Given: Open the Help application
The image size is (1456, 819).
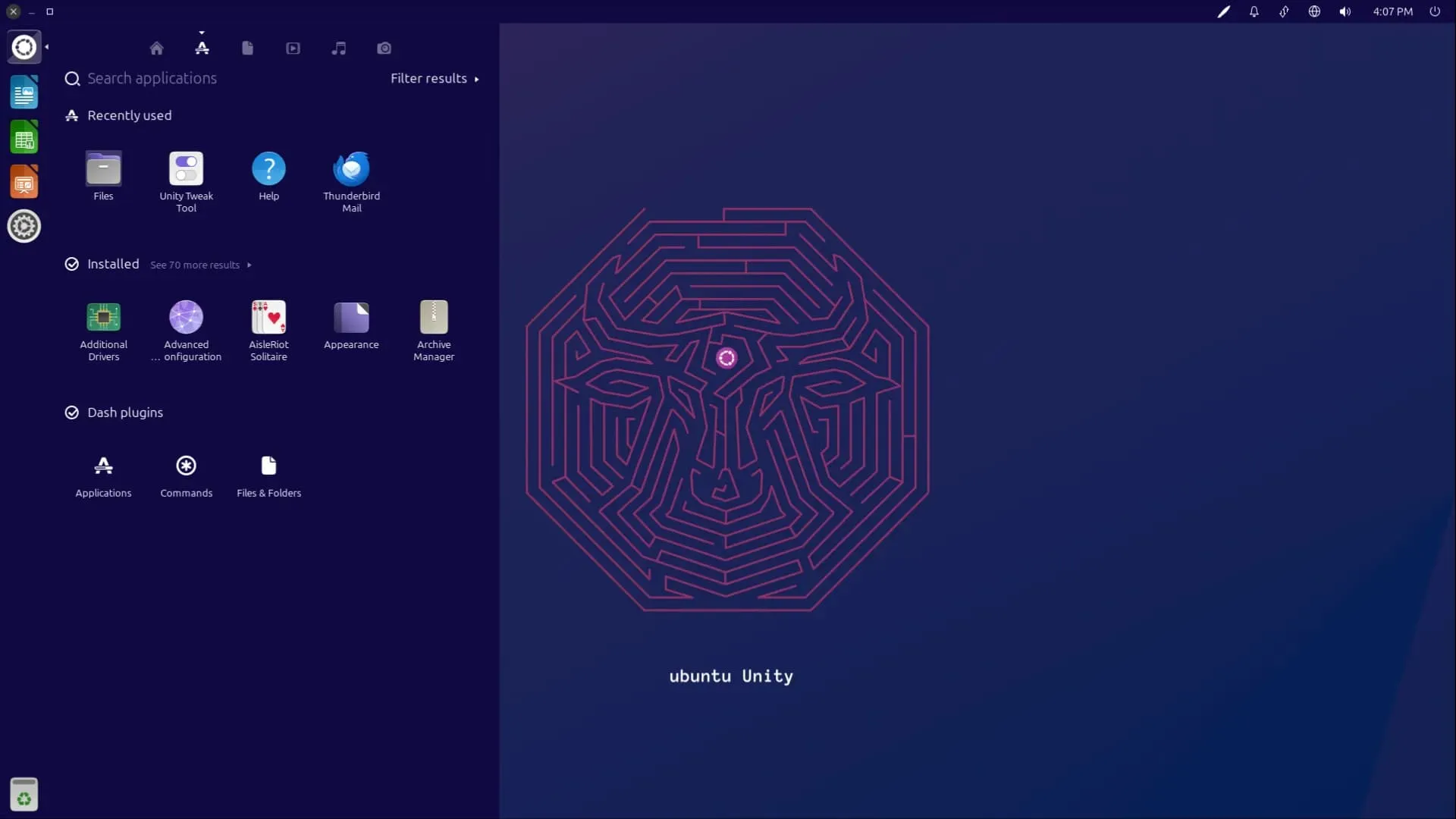Looking at the screenshot, I should click(x=268, y=169).
